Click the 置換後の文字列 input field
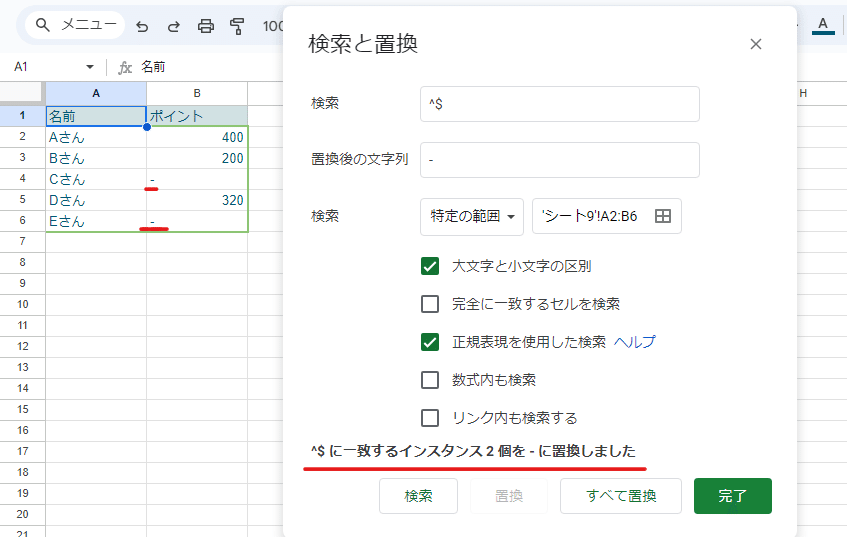The image size is (847, 537). (560, 160)
